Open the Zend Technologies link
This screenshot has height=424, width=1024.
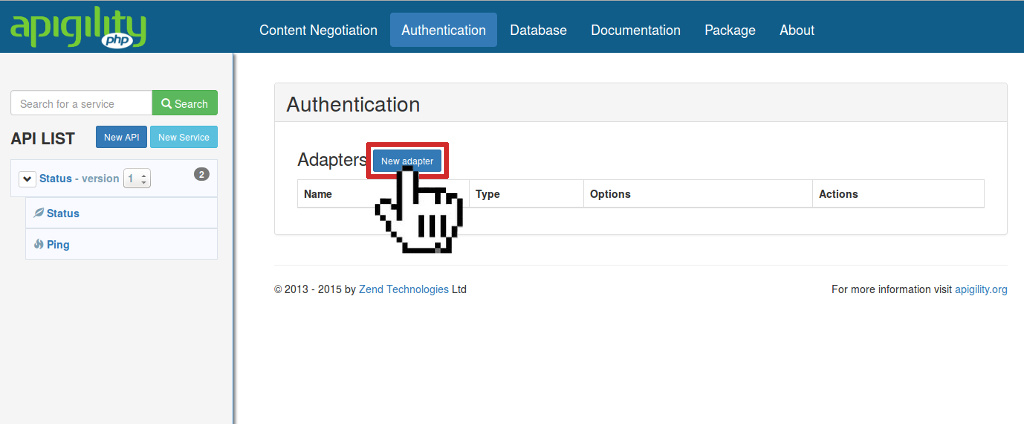point(404,289)
